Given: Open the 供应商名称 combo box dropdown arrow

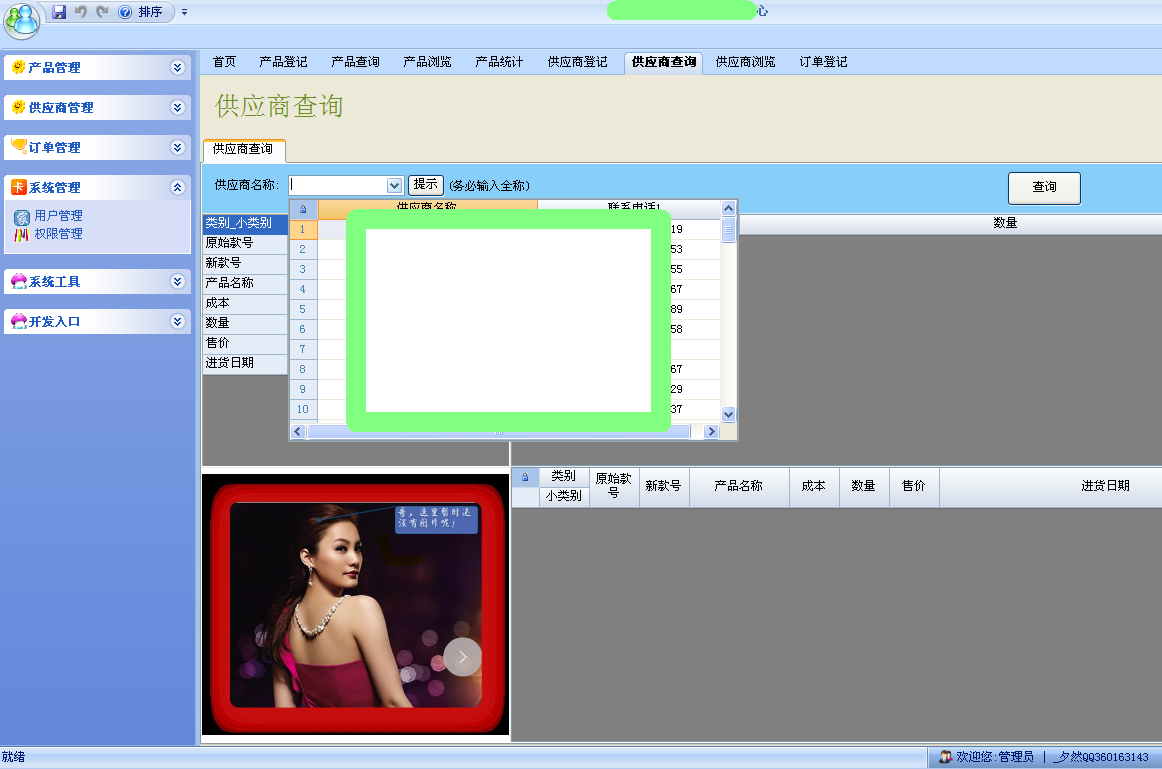Looking at the screenshot, I should (394, 185).
